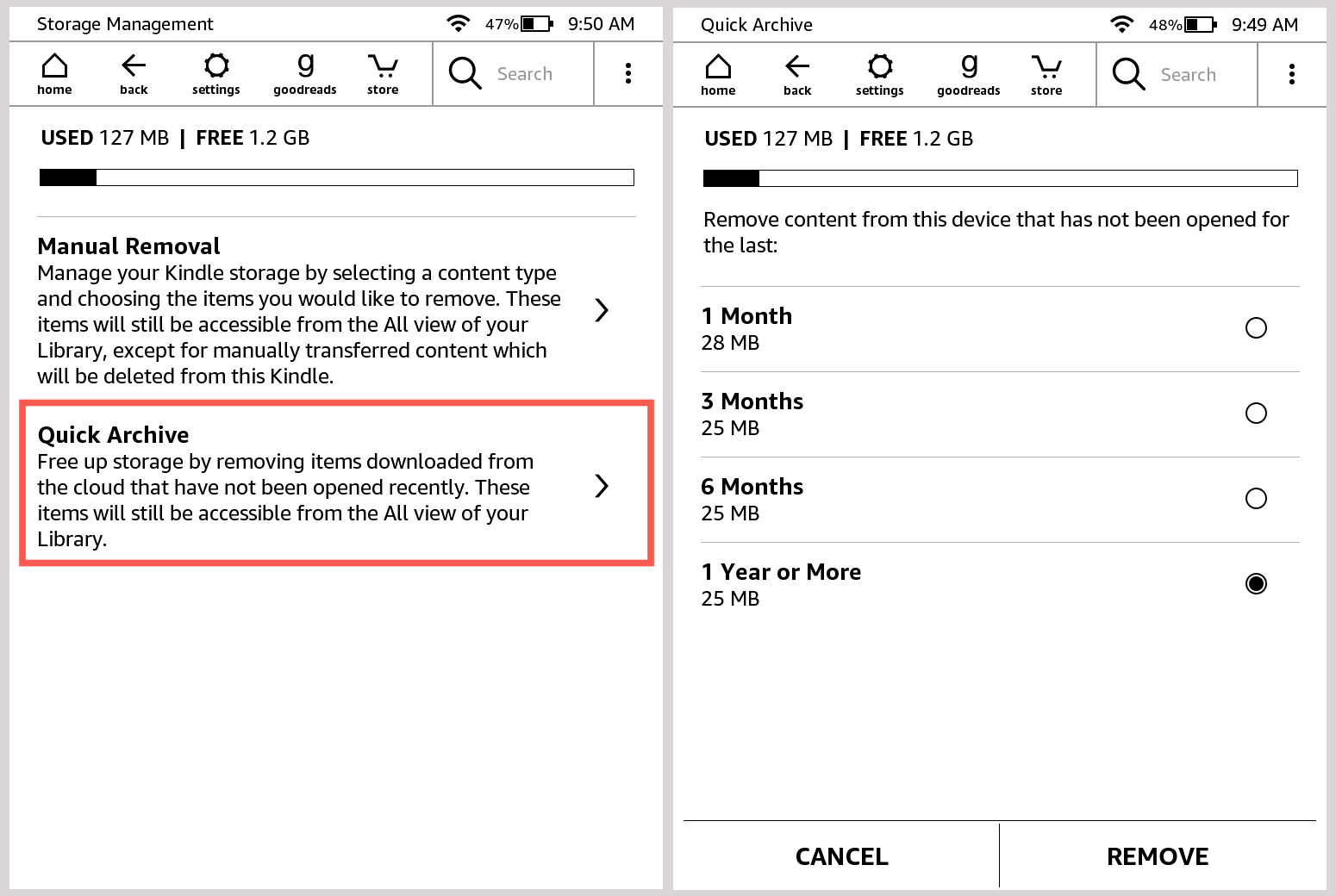The height and width of the screenshot is (896, 1336).
Task: Open Quick Archive heading in Storage Management
Action: (113, 435)
